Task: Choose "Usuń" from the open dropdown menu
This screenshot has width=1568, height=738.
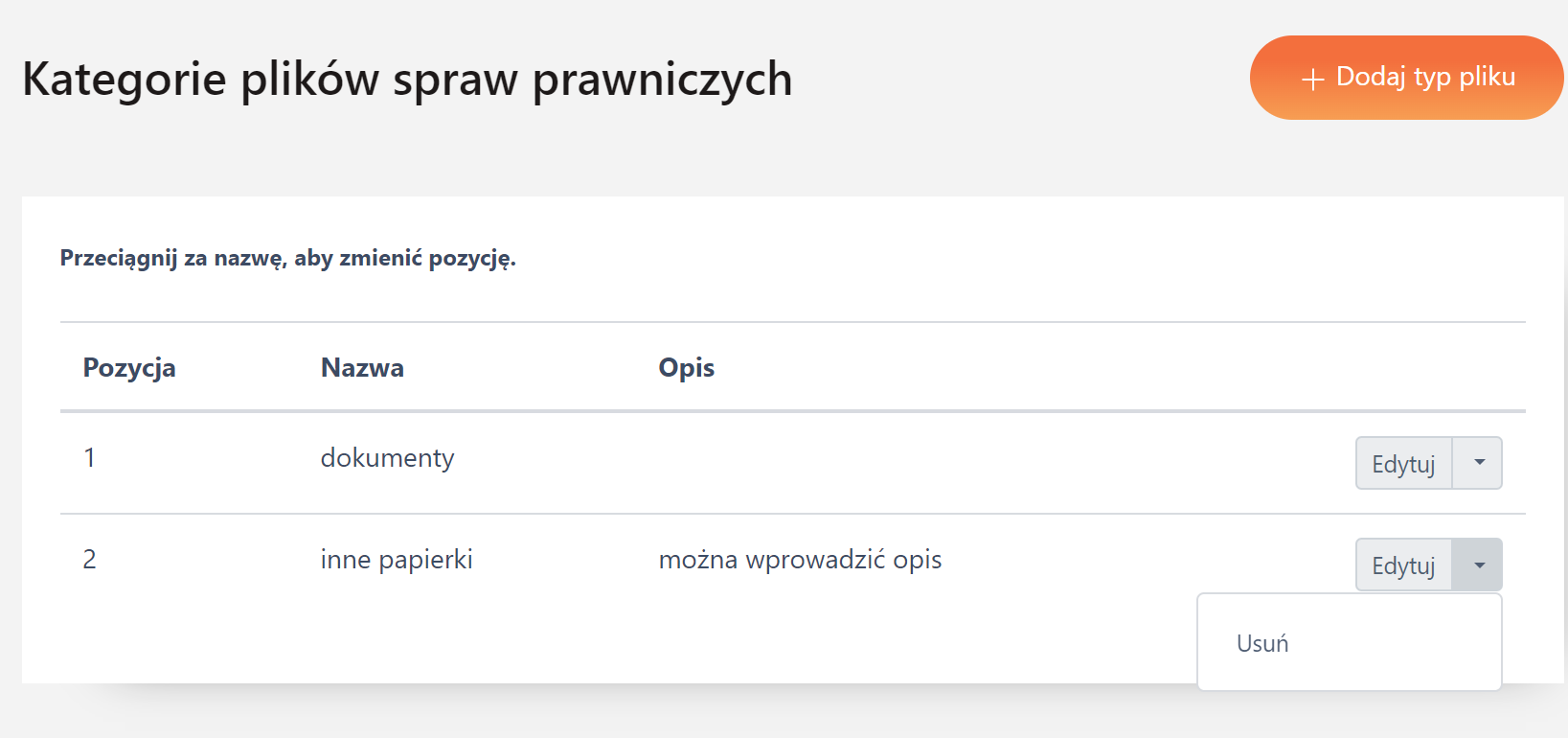Action: tap(1262, 643)
